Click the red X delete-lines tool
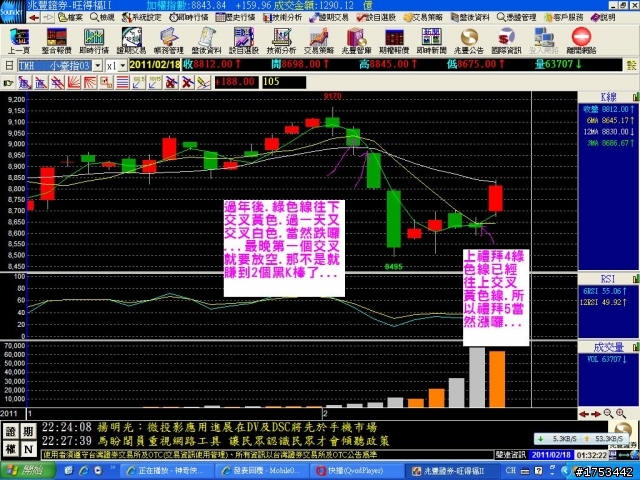This screenshot has height=480, width=640. 187,83
